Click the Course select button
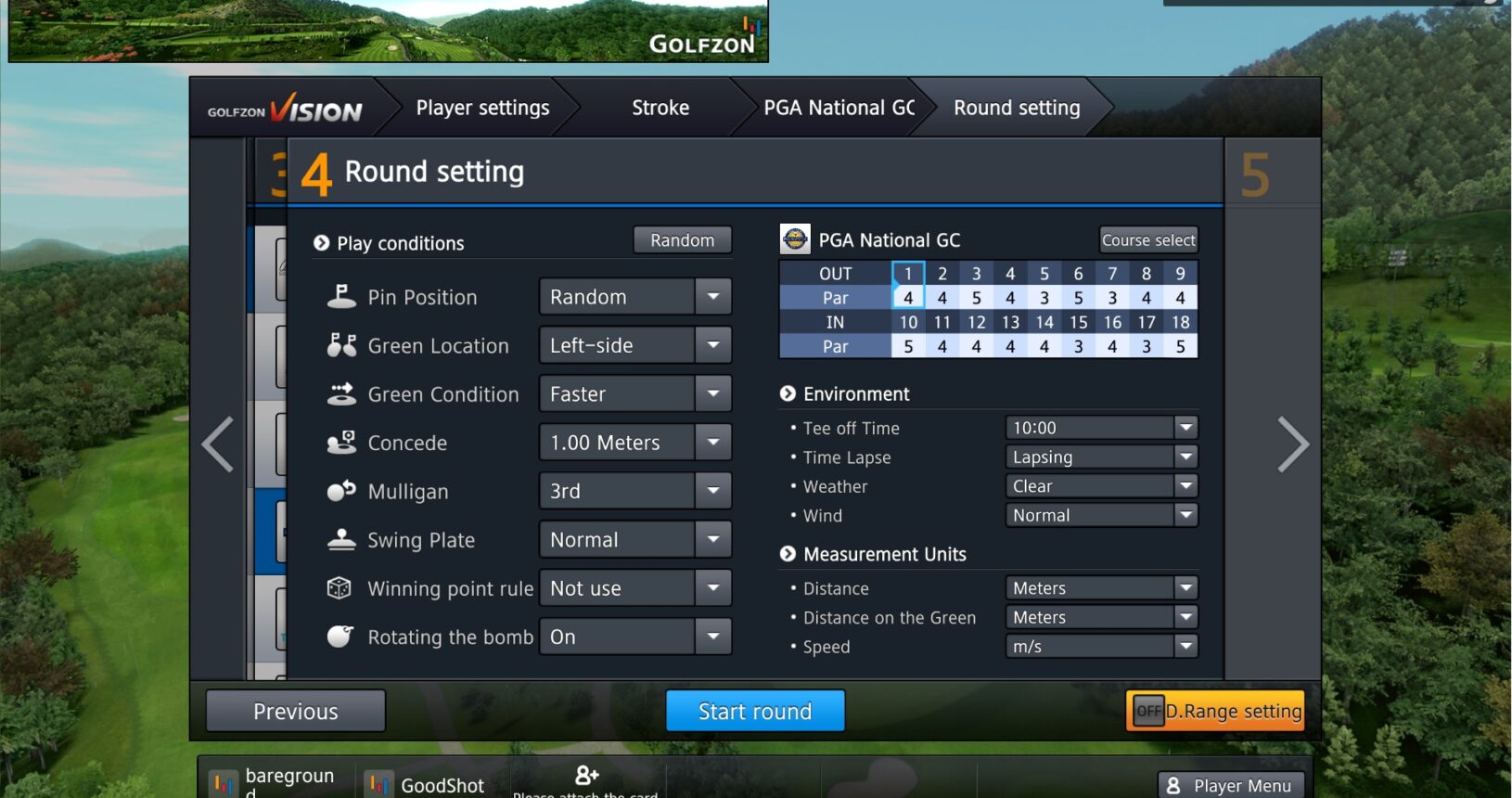This screenshot has height=798, width=1512. click(x=1148, y=240)
